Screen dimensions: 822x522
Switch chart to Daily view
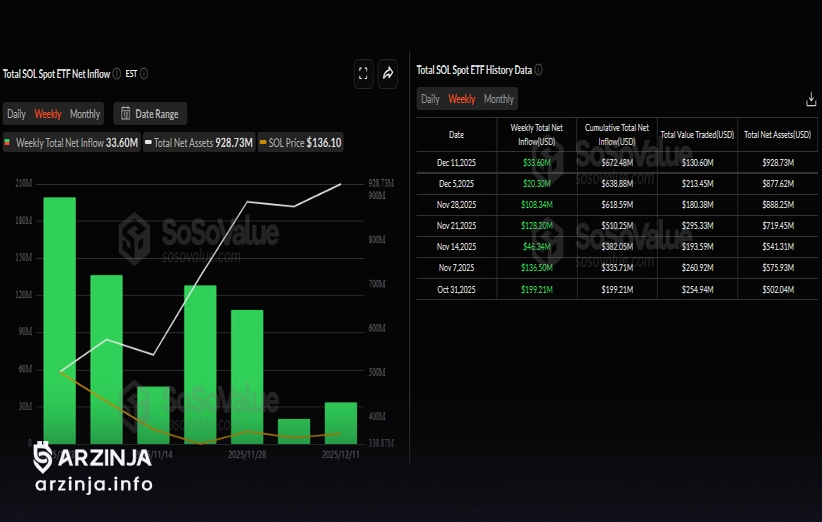click(x=16, y=114)
